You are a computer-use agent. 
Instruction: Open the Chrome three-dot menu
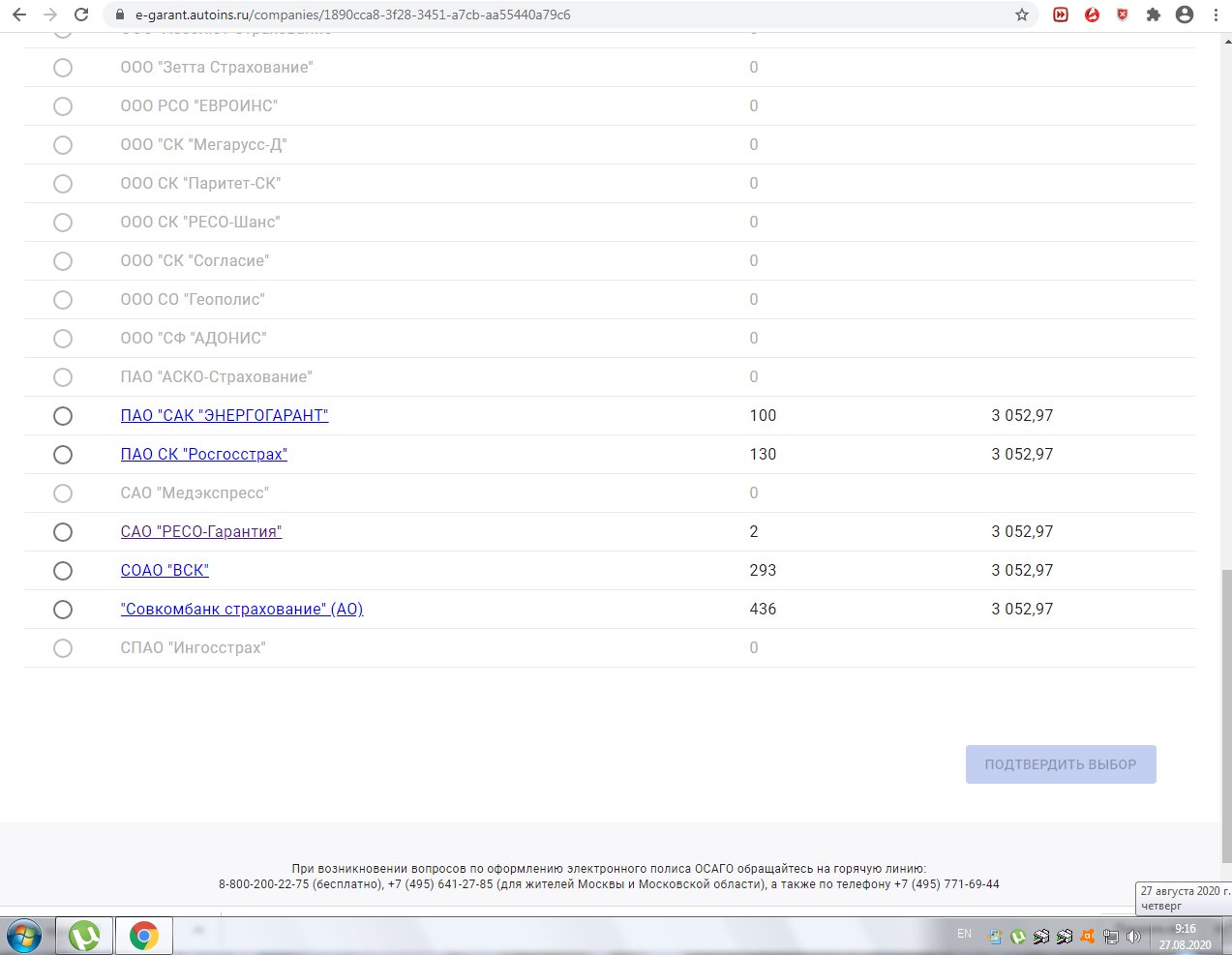(x=1216, y=15)
